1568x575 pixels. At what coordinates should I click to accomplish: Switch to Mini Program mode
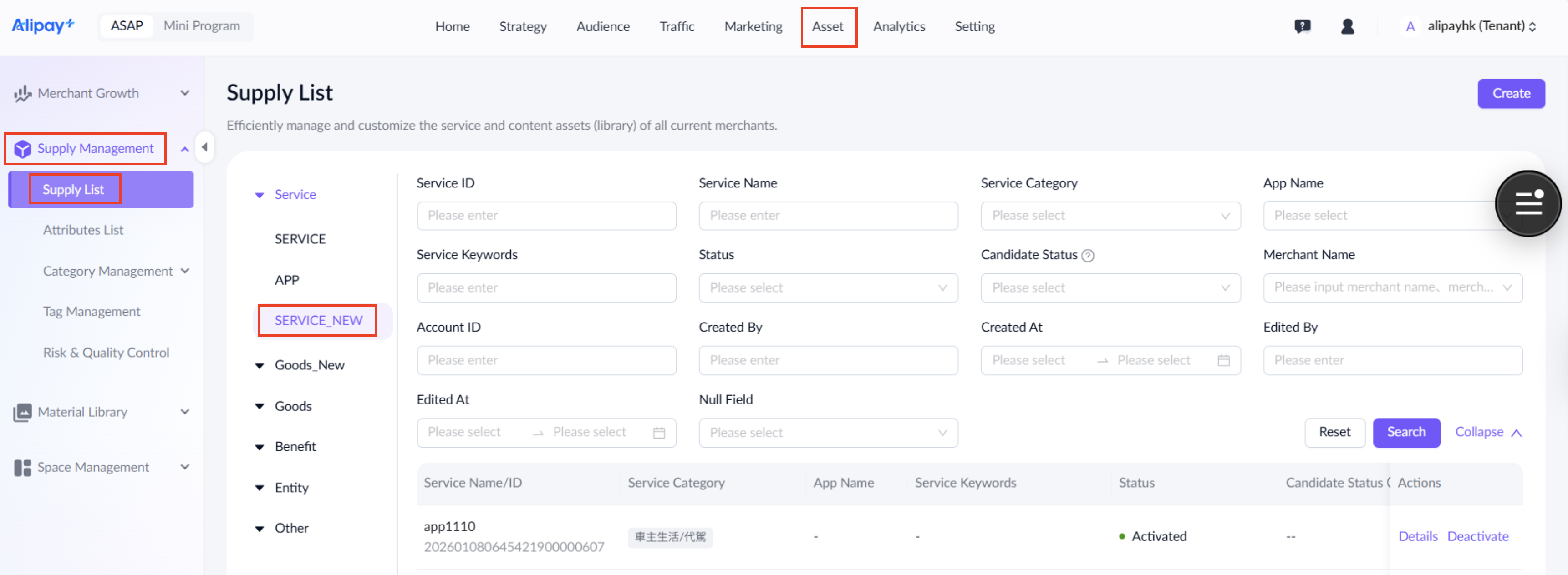tap(202, 25)
